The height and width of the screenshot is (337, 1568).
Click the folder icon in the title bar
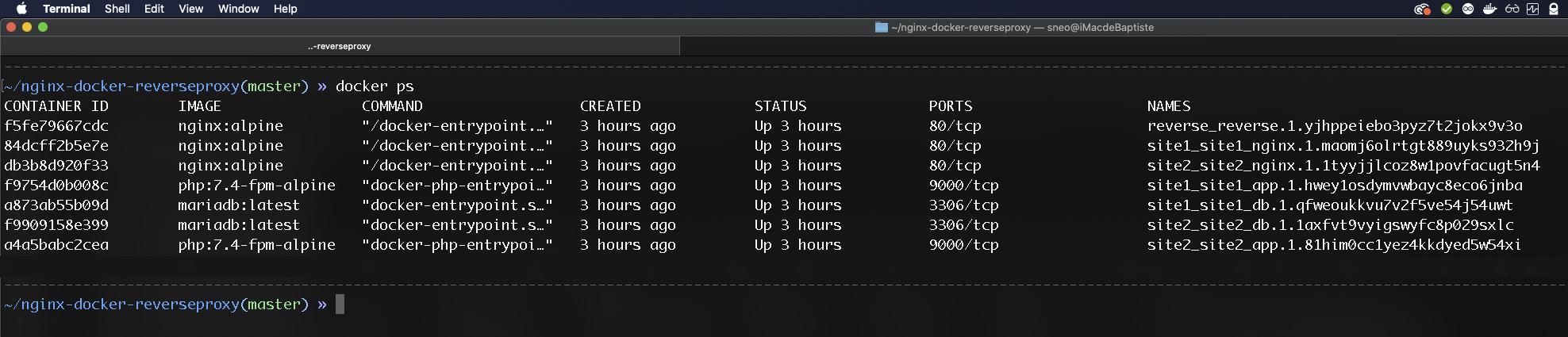tap(881, 27)
